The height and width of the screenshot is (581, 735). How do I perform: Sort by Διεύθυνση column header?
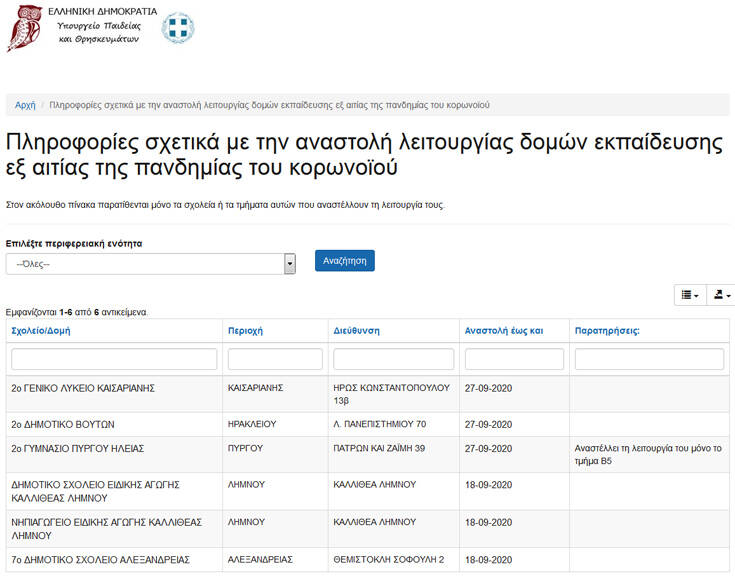pos(356,331)
